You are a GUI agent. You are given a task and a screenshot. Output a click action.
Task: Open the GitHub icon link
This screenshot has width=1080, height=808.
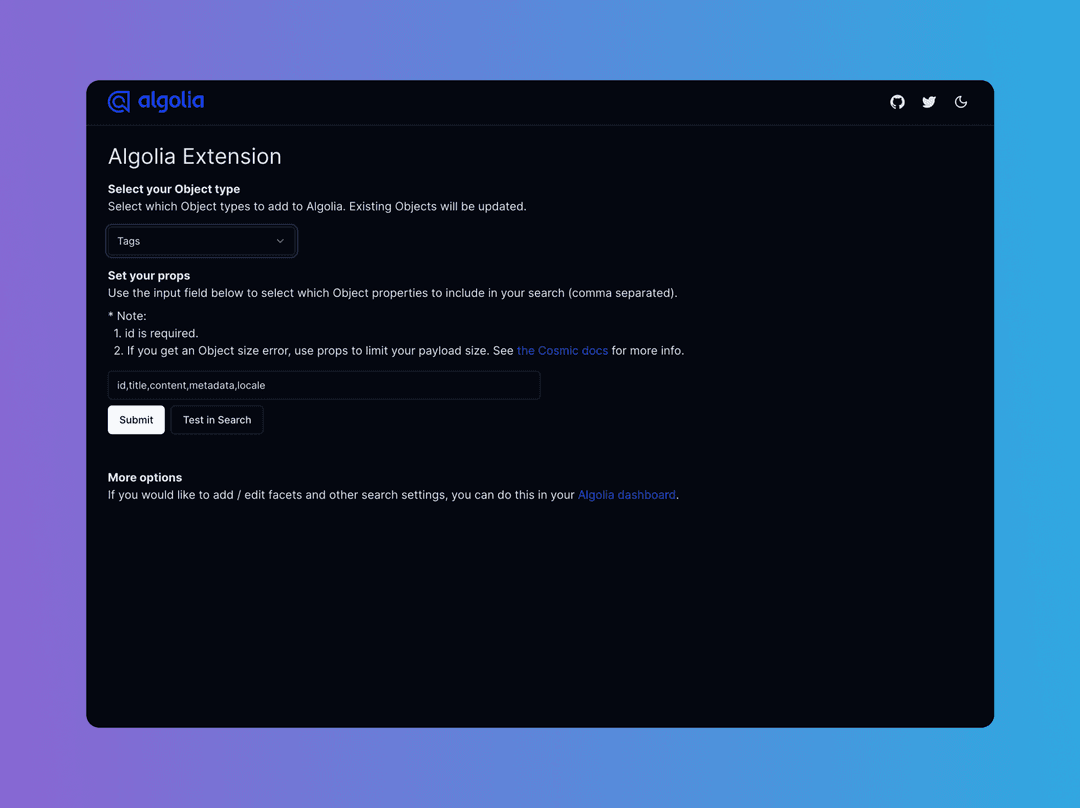(897, 102)
